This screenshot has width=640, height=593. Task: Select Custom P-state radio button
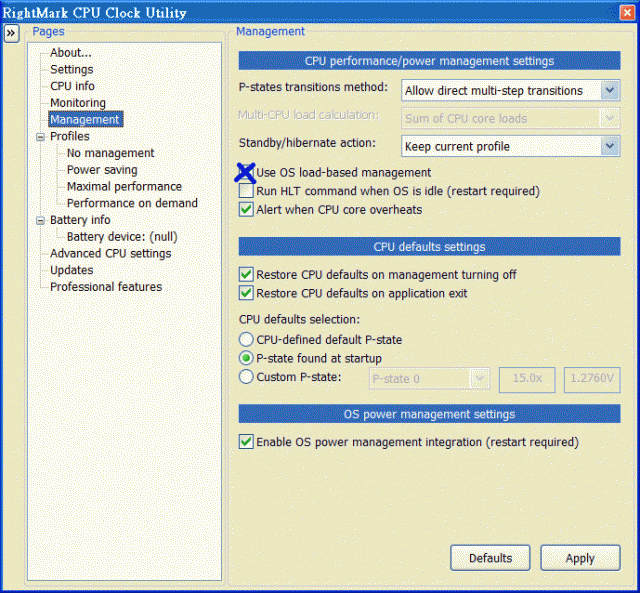click(x=246, y=377)
